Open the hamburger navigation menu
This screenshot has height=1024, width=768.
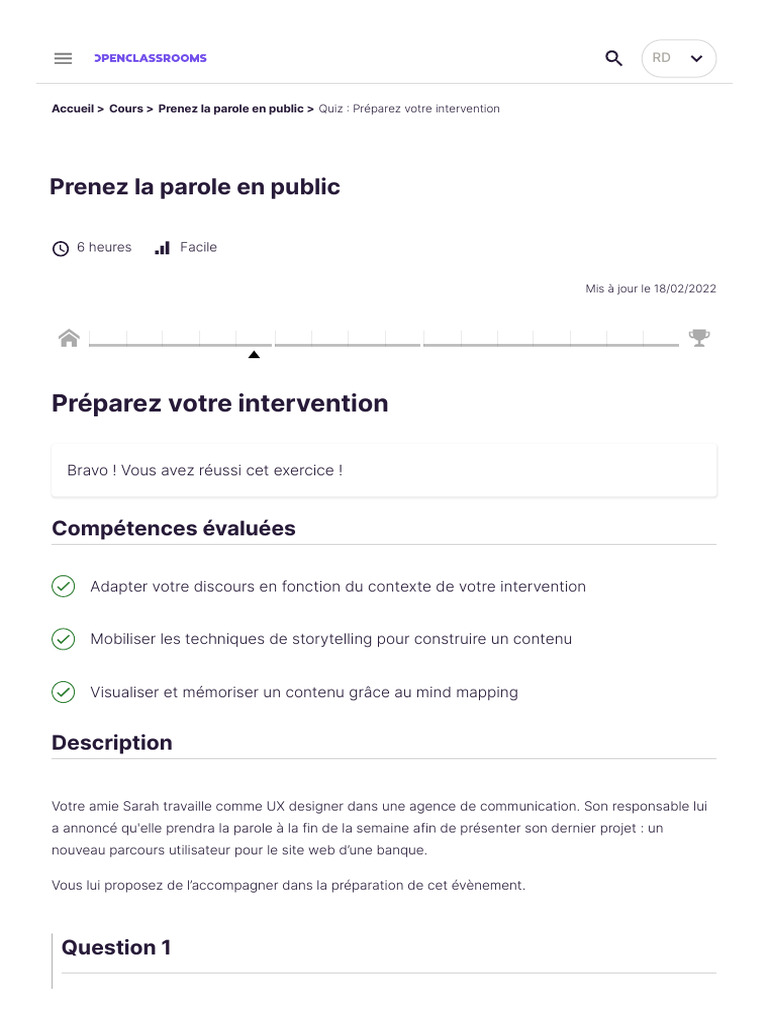(63, 58)
